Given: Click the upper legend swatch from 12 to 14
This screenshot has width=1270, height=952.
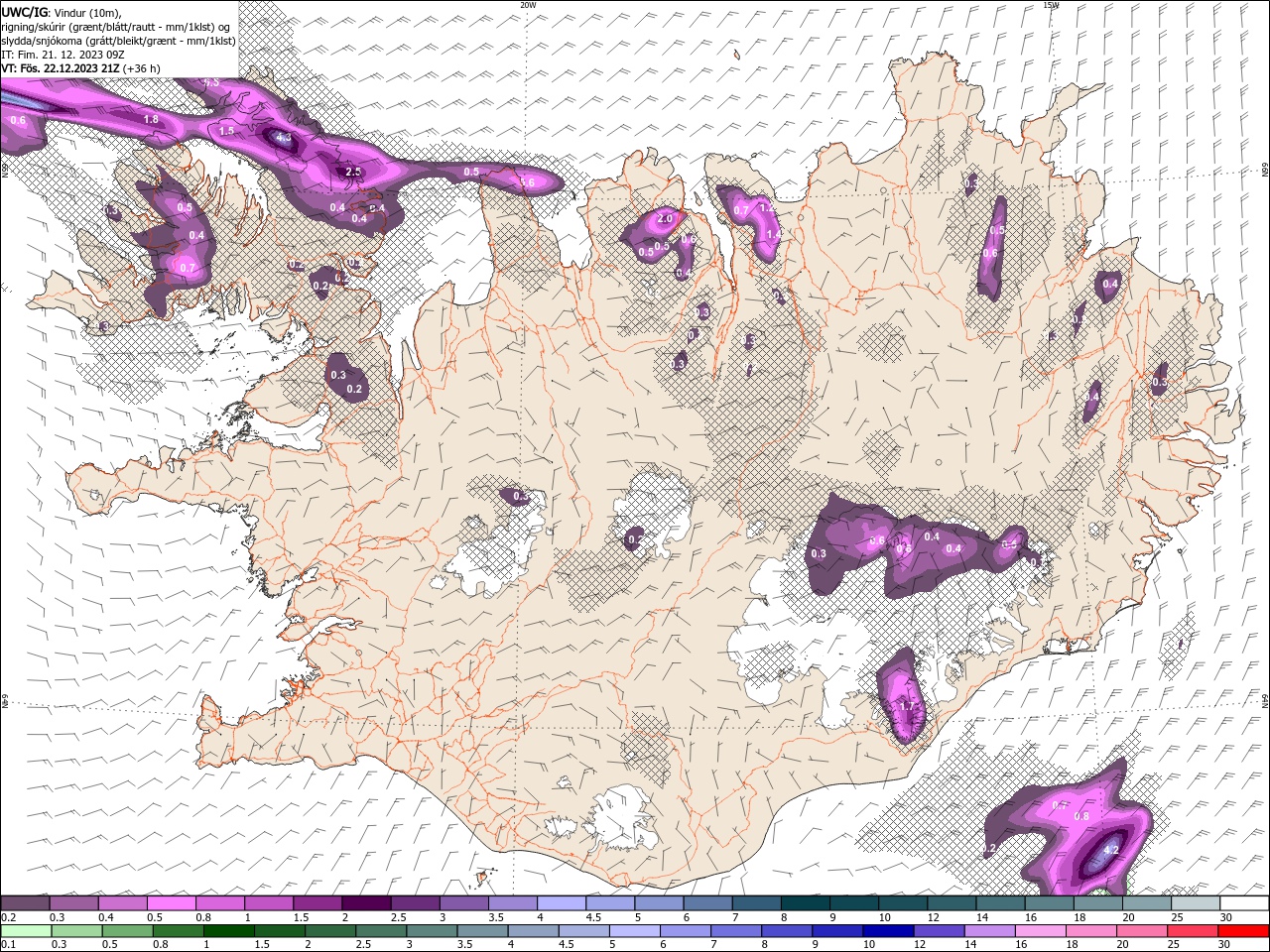Looking at the screenshot, I should pyautogui.click(x=952, y=903).
